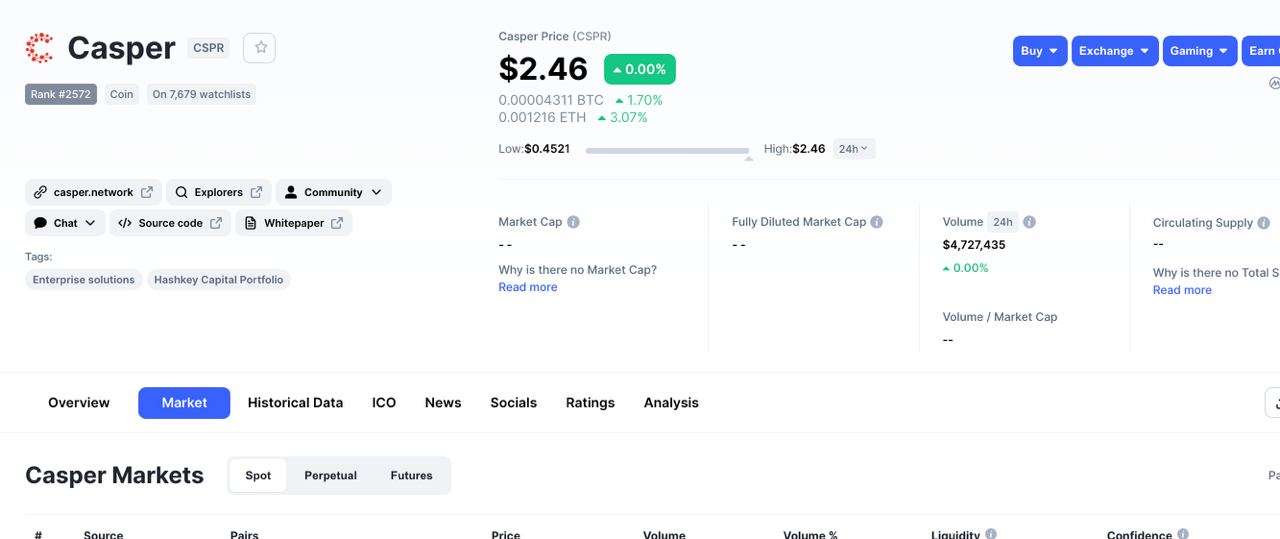
Task: Click the person icon on Community
Action: 291,192
